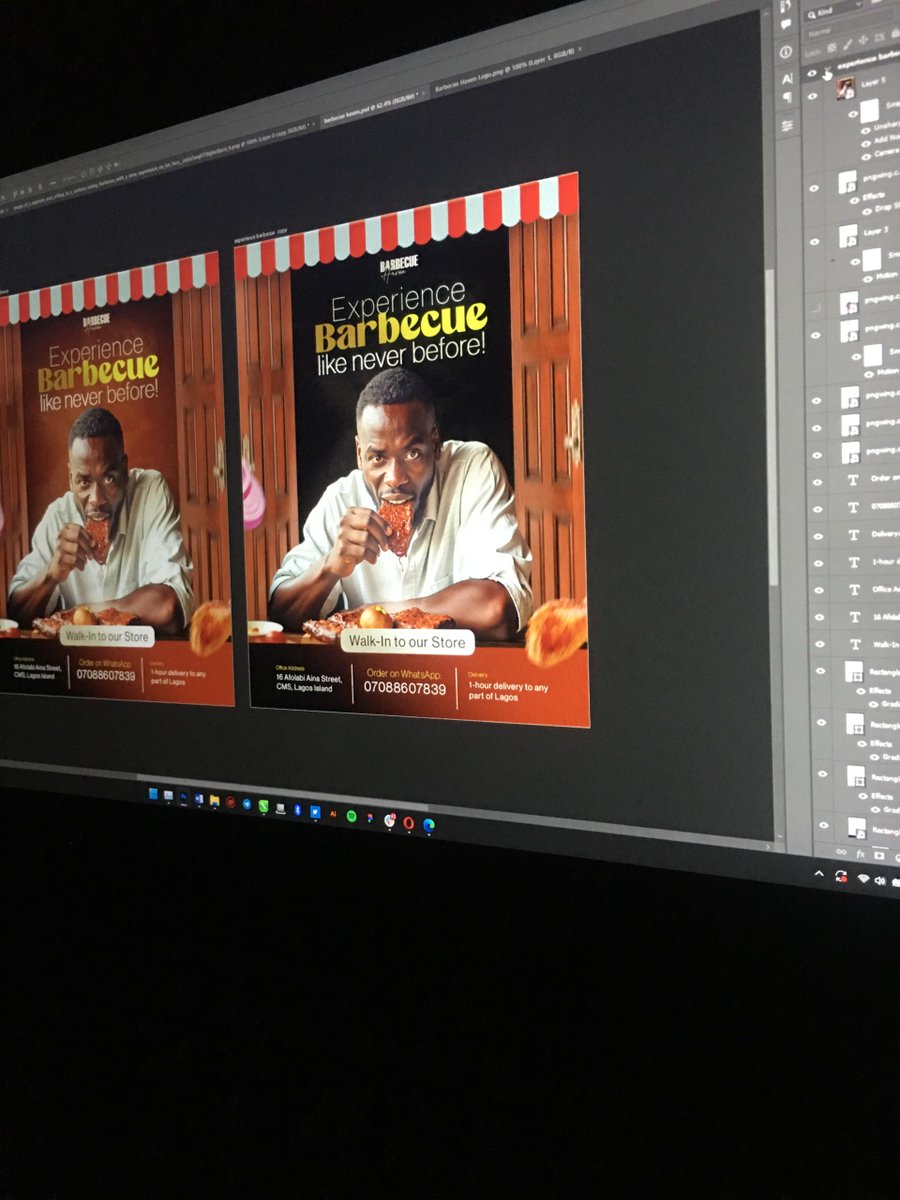Show hidden icons chevron in system tray
This screenshot has width=900, height=1200.
coord(819,873)
